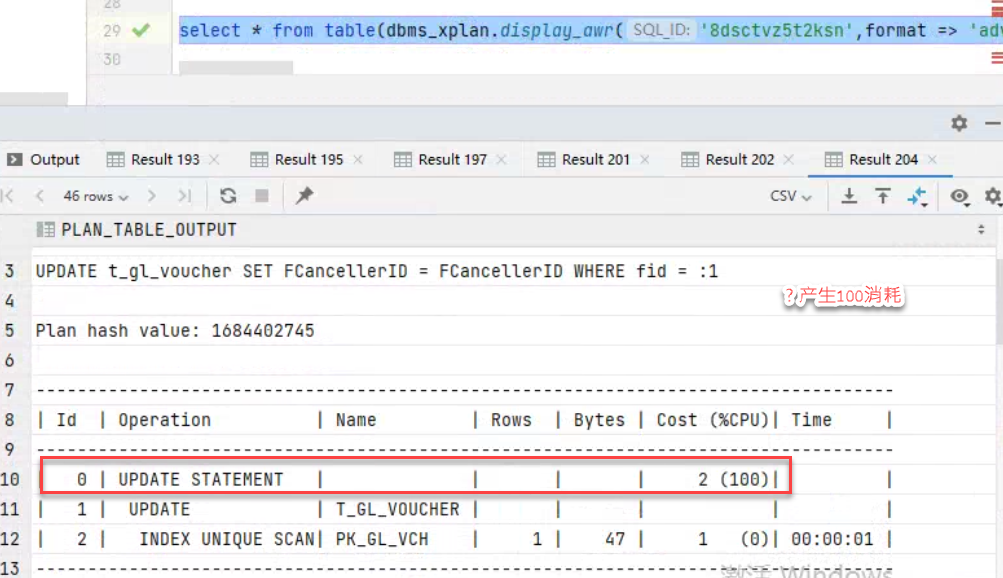1003x578 pixels.
Task: Click the sort arrows of PLAN_TABLE_OUTPUT column
Action: pos(981,230)
